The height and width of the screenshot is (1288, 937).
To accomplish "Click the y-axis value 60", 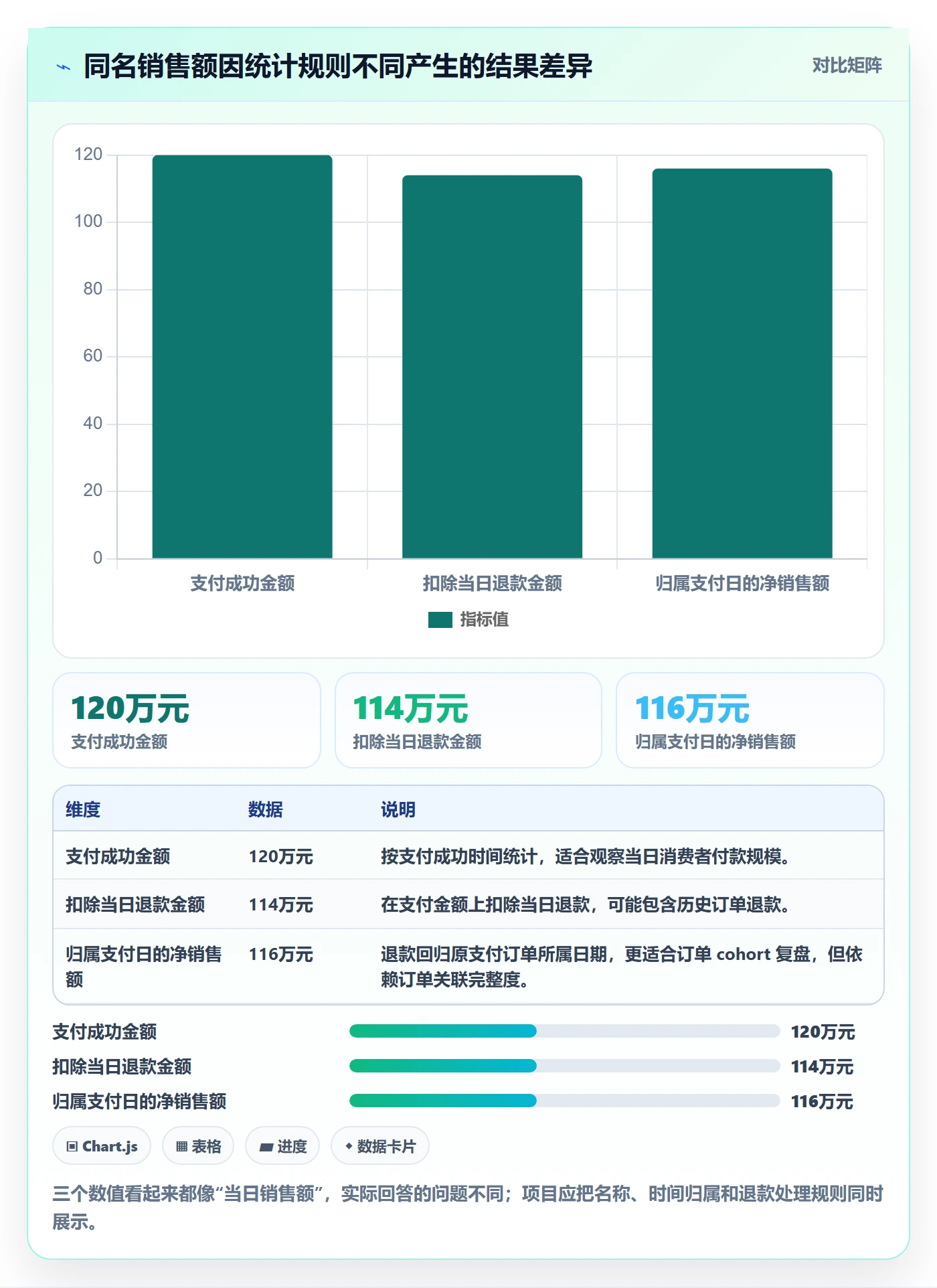I will click(x=93, y=356).
